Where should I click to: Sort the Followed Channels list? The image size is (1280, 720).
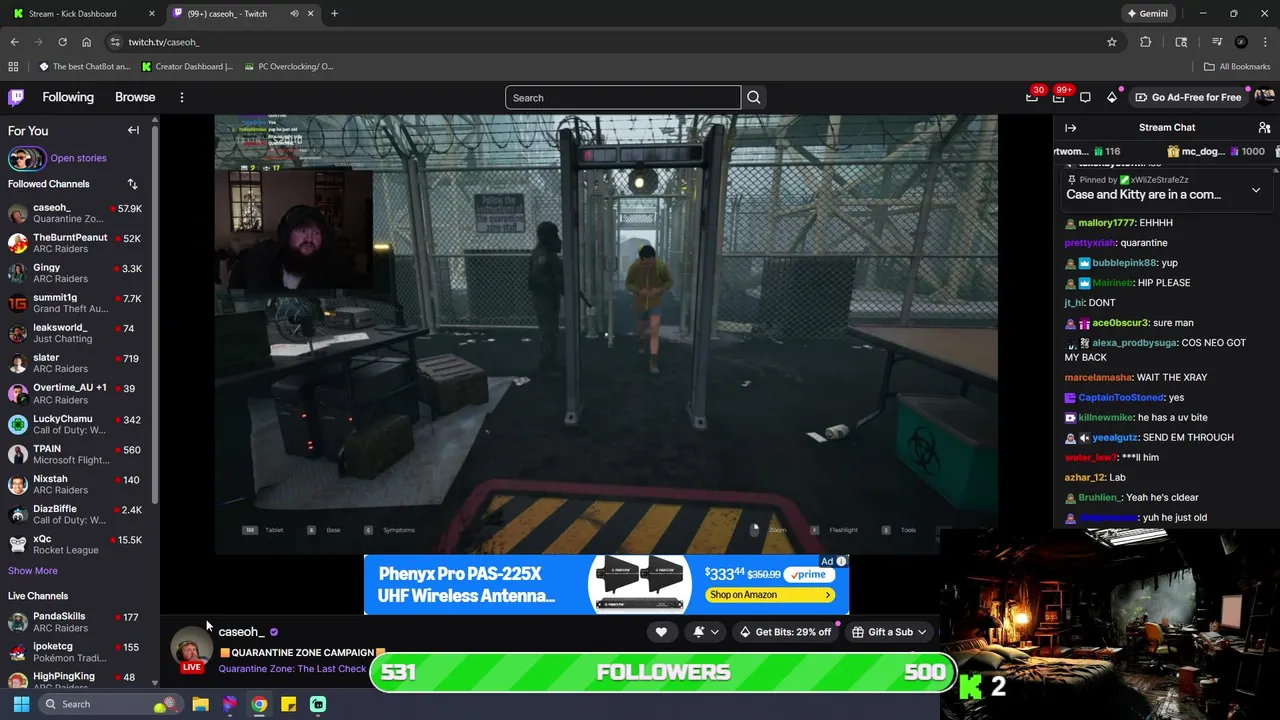132,184
